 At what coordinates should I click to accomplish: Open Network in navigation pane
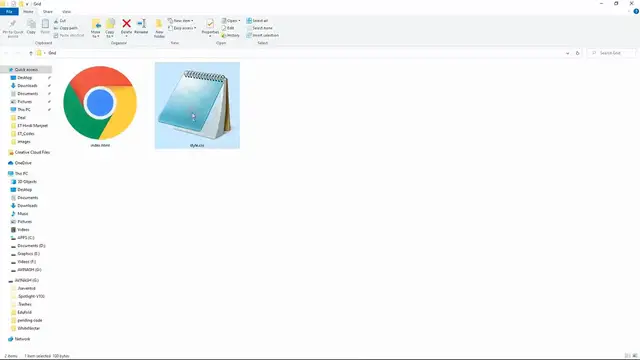22,339
